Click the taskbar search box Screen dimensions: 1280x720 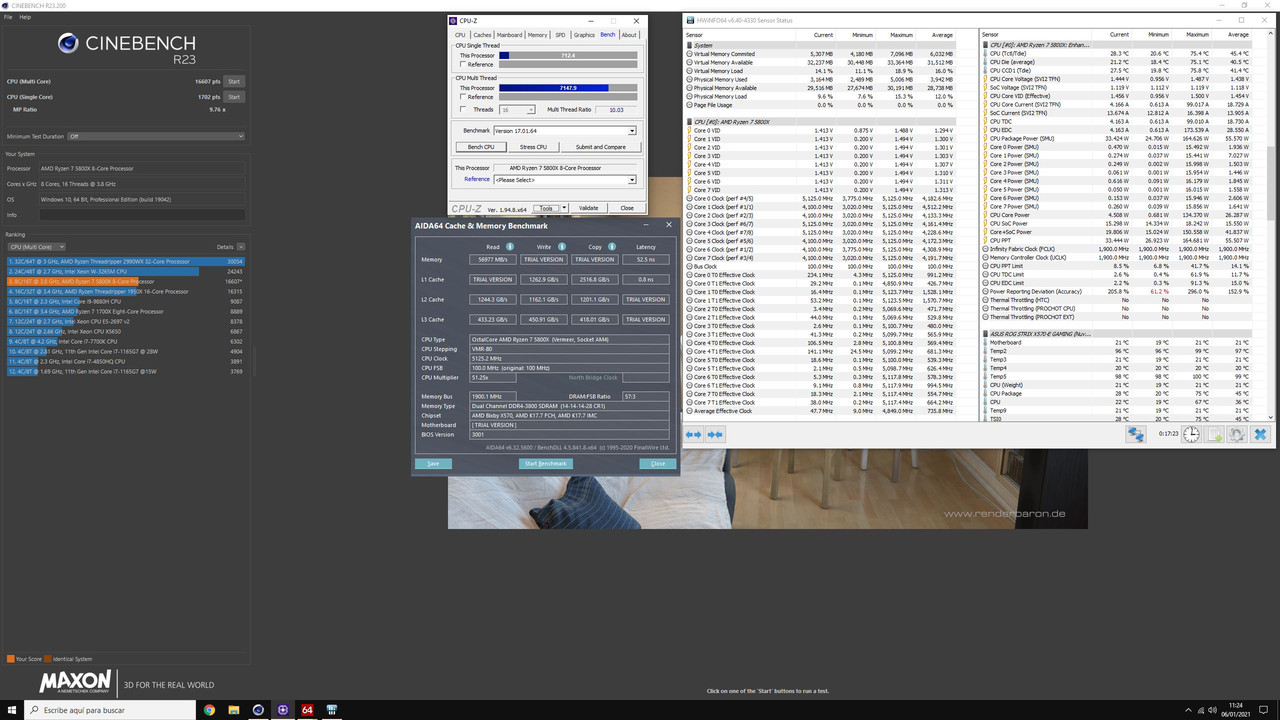(x=110, y=710)
